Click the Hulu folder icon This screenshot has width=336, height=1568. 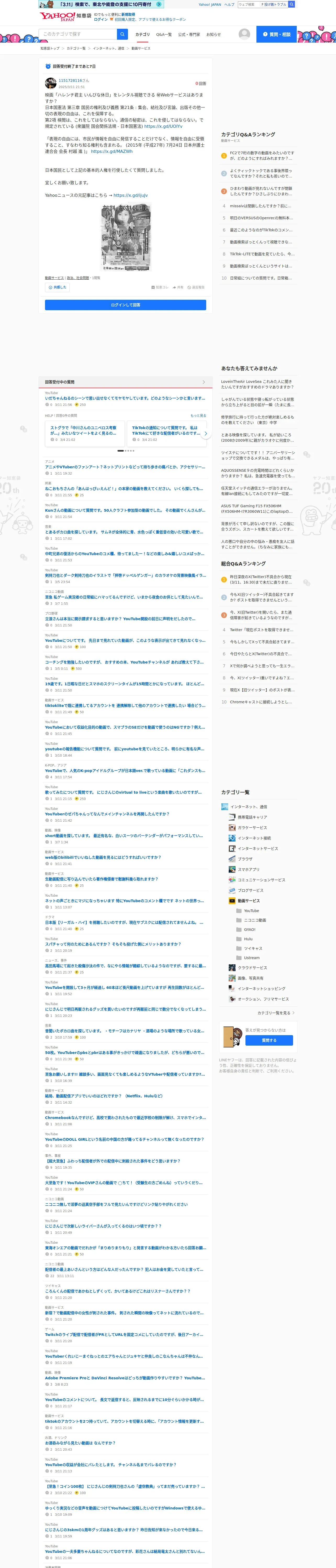click(239, 939)
